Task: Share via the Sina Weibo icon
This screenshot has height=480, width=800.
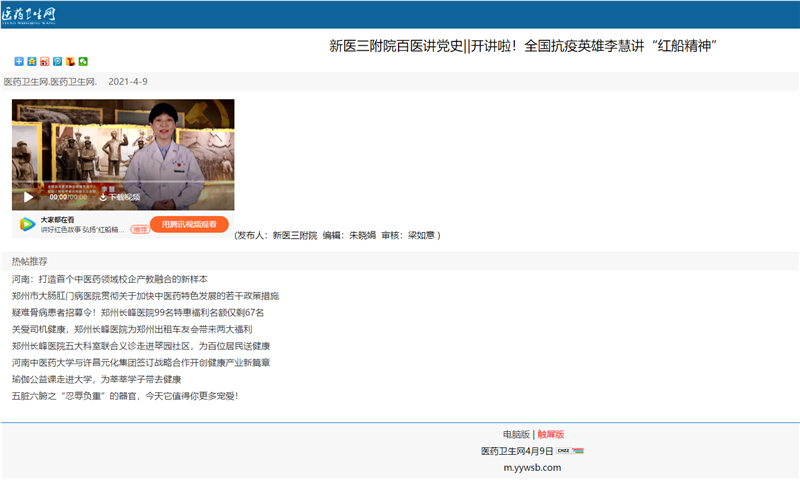Action: (x=44, y=62)
